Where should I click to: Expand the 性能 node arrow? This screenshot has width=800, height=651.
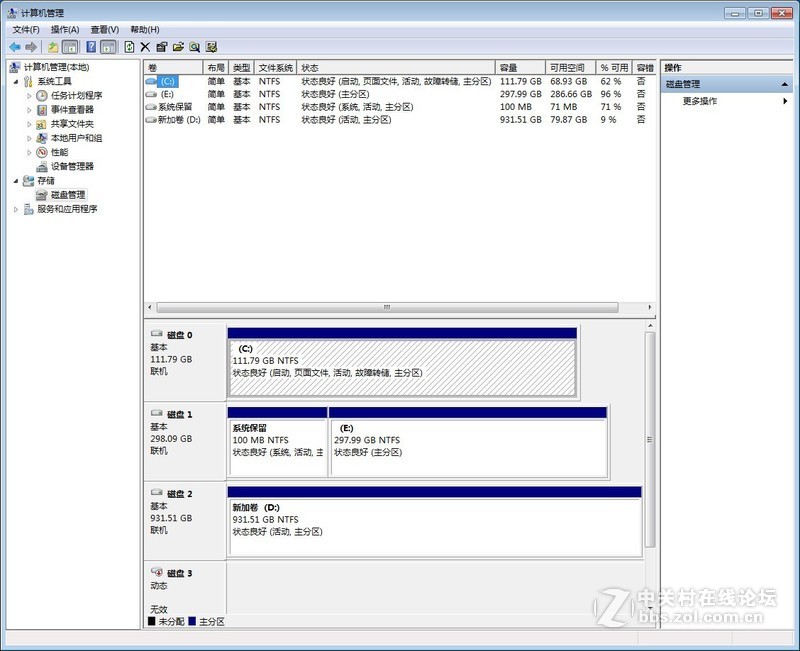(x=29, y=153)
